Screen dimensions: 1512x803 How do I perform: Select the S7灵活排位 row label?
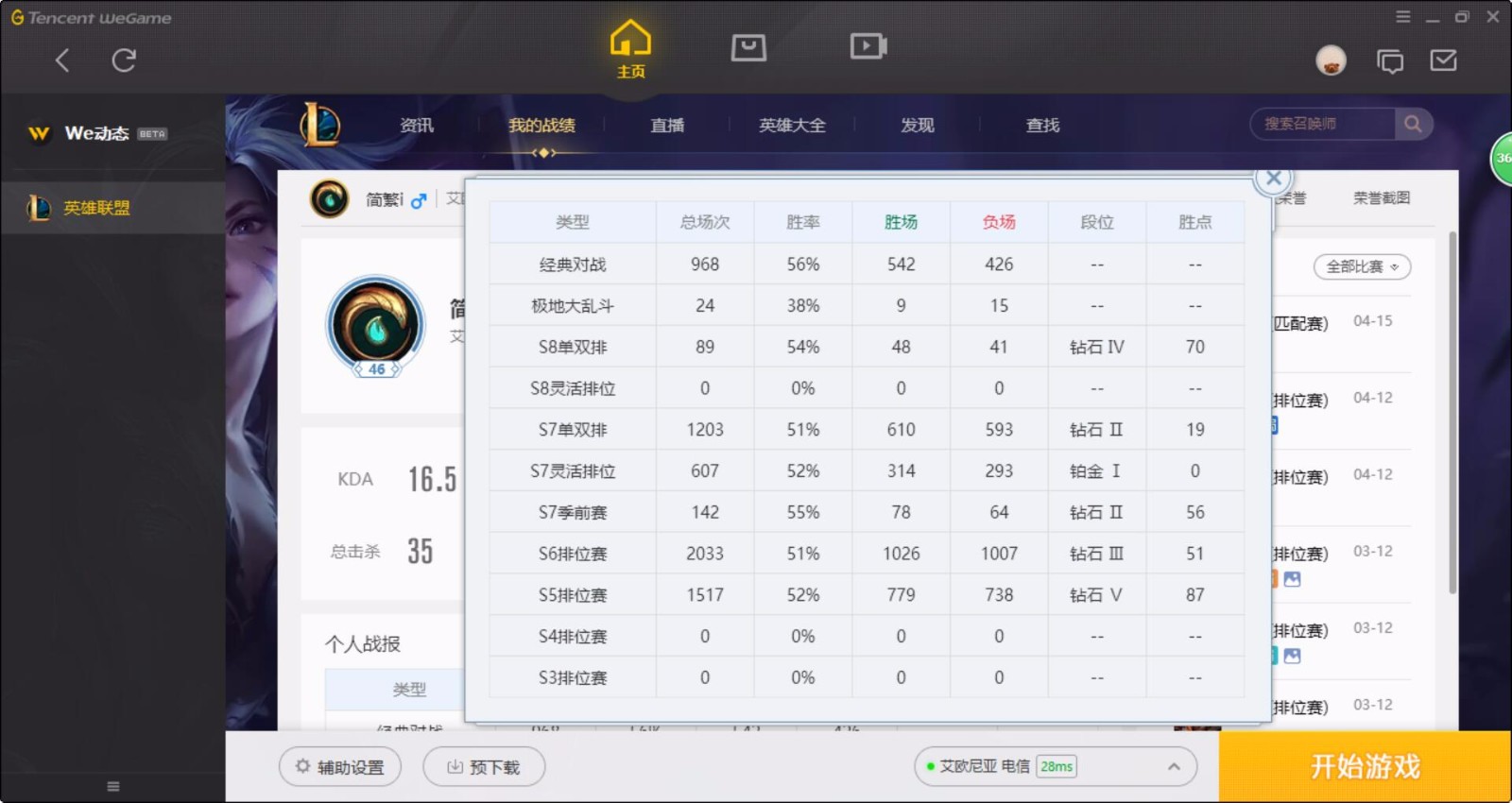(x=573, y=471)
